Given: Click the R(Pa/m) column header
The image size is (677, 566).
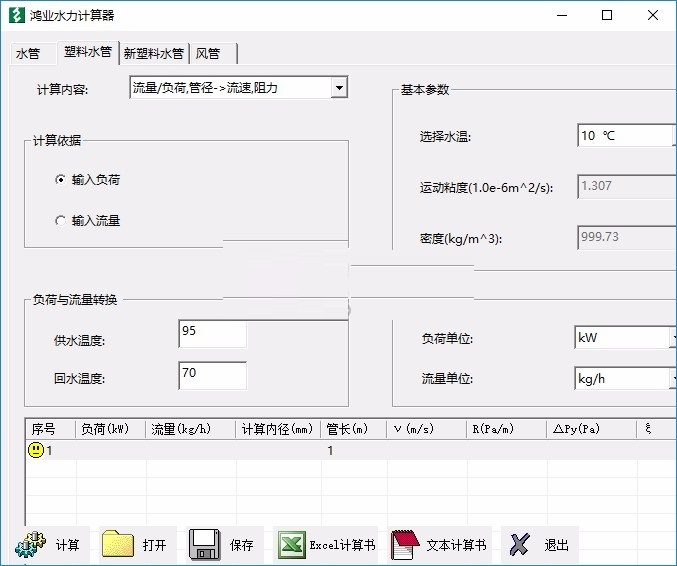Looking at the screenshot, I should click(506, 429).
